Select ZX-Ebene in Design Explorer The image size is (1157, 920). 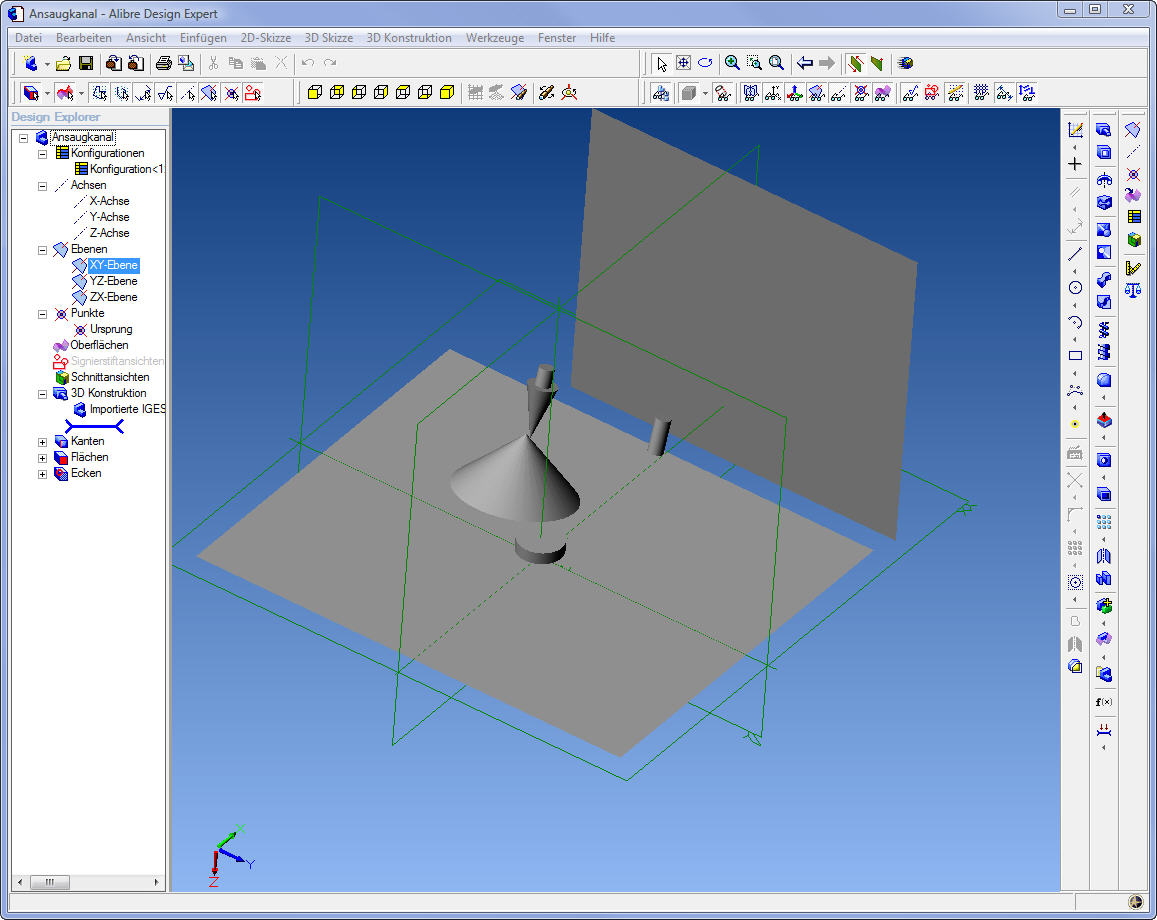(x=113, y=297)
